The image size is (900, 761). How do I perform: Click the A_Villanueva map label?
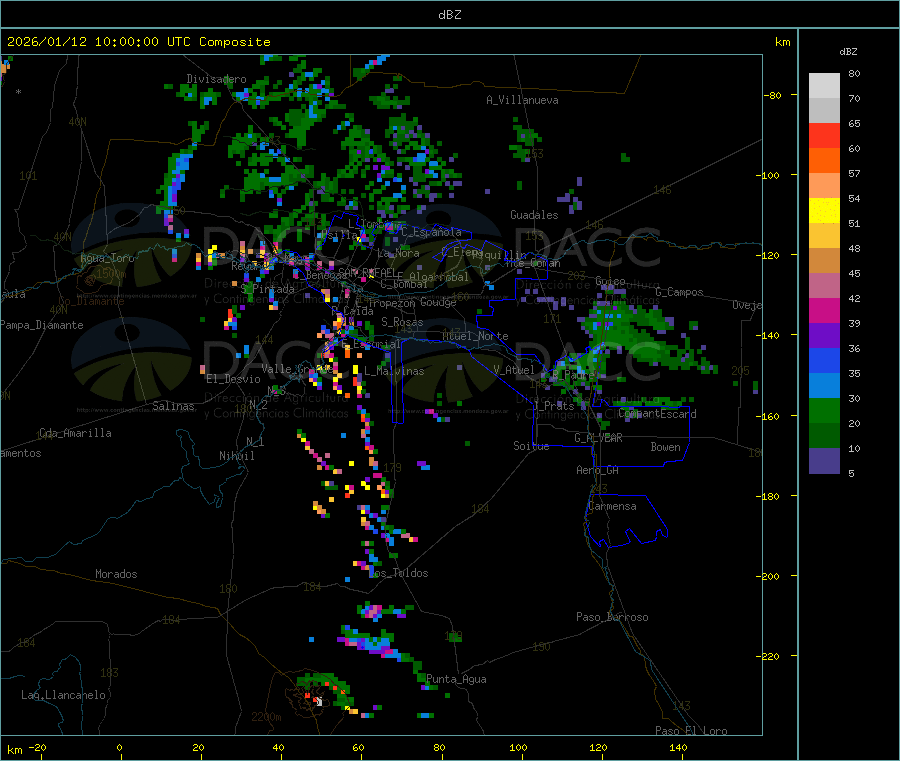522,100
